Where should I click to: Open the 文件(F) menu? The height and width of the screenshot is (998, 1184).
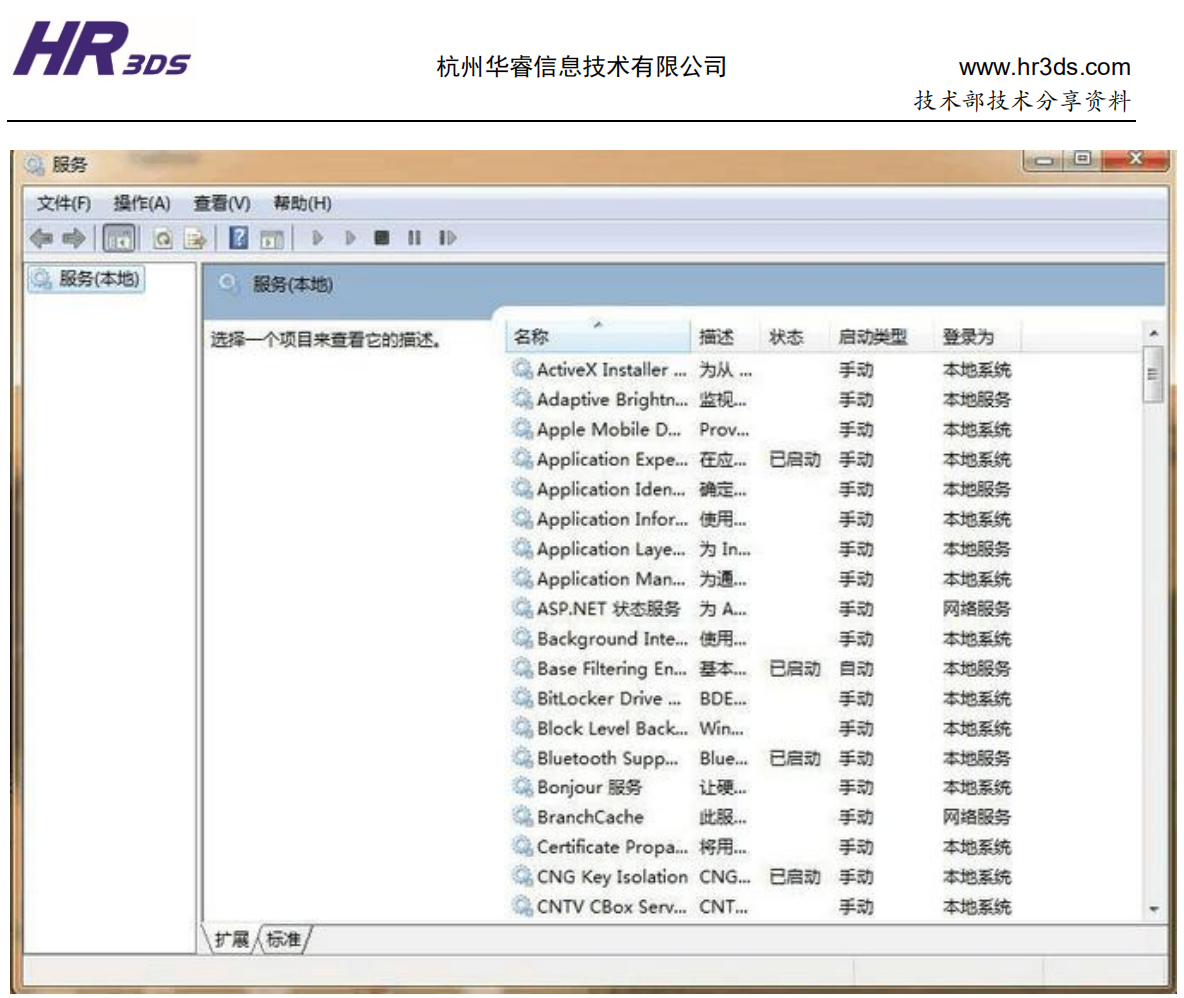click(64, 204)
